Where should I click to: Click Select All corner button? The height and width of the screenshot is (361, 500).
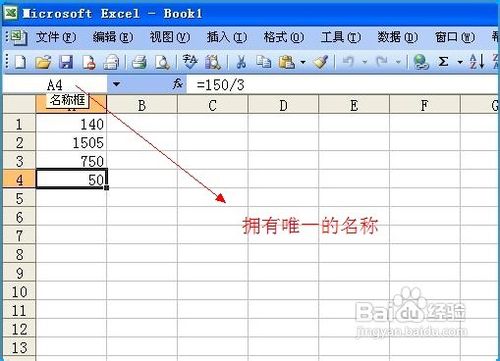click(19, 105)
